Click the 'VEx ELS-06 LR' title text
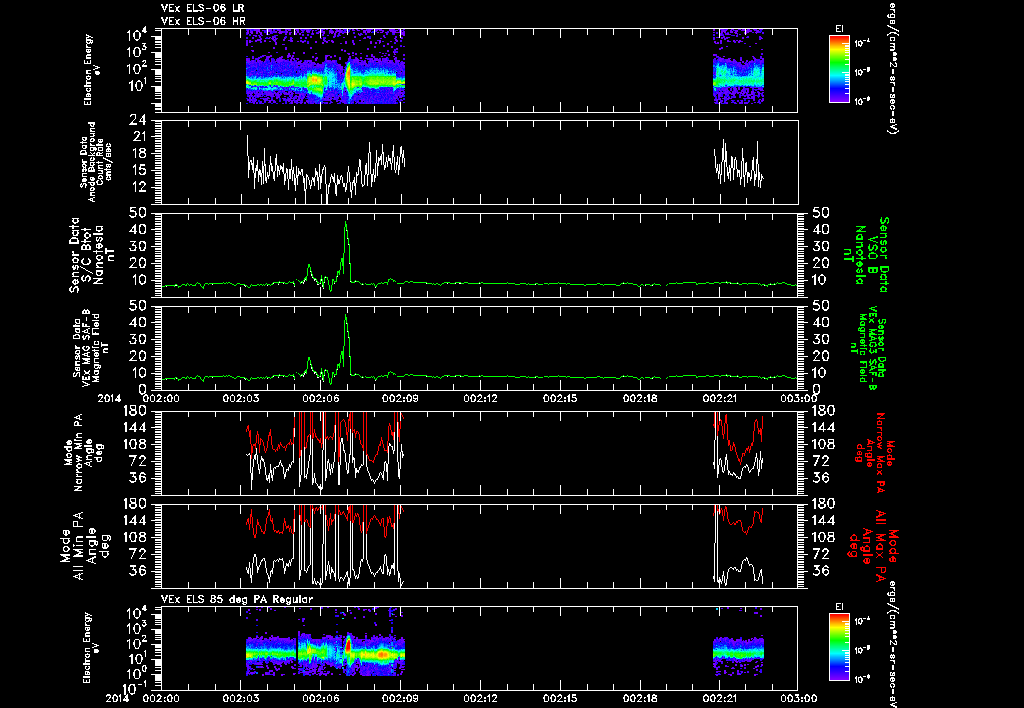The height and width of the screenshot is (708, 1024). click(x=202, y=8)
